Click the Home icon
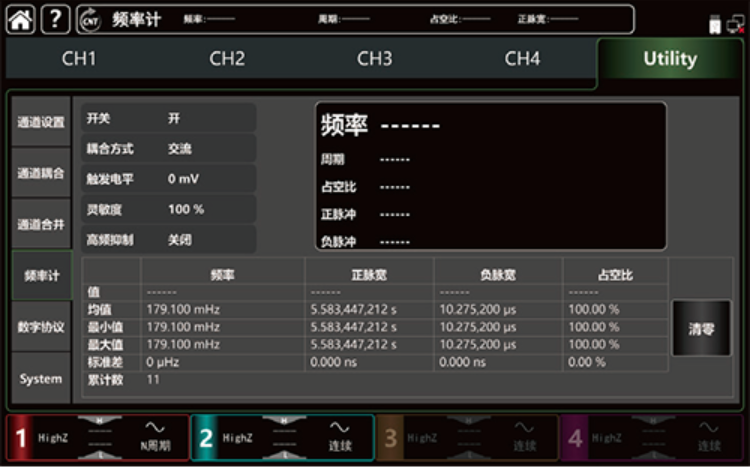The image size is (750, 469). click(20, 19)
